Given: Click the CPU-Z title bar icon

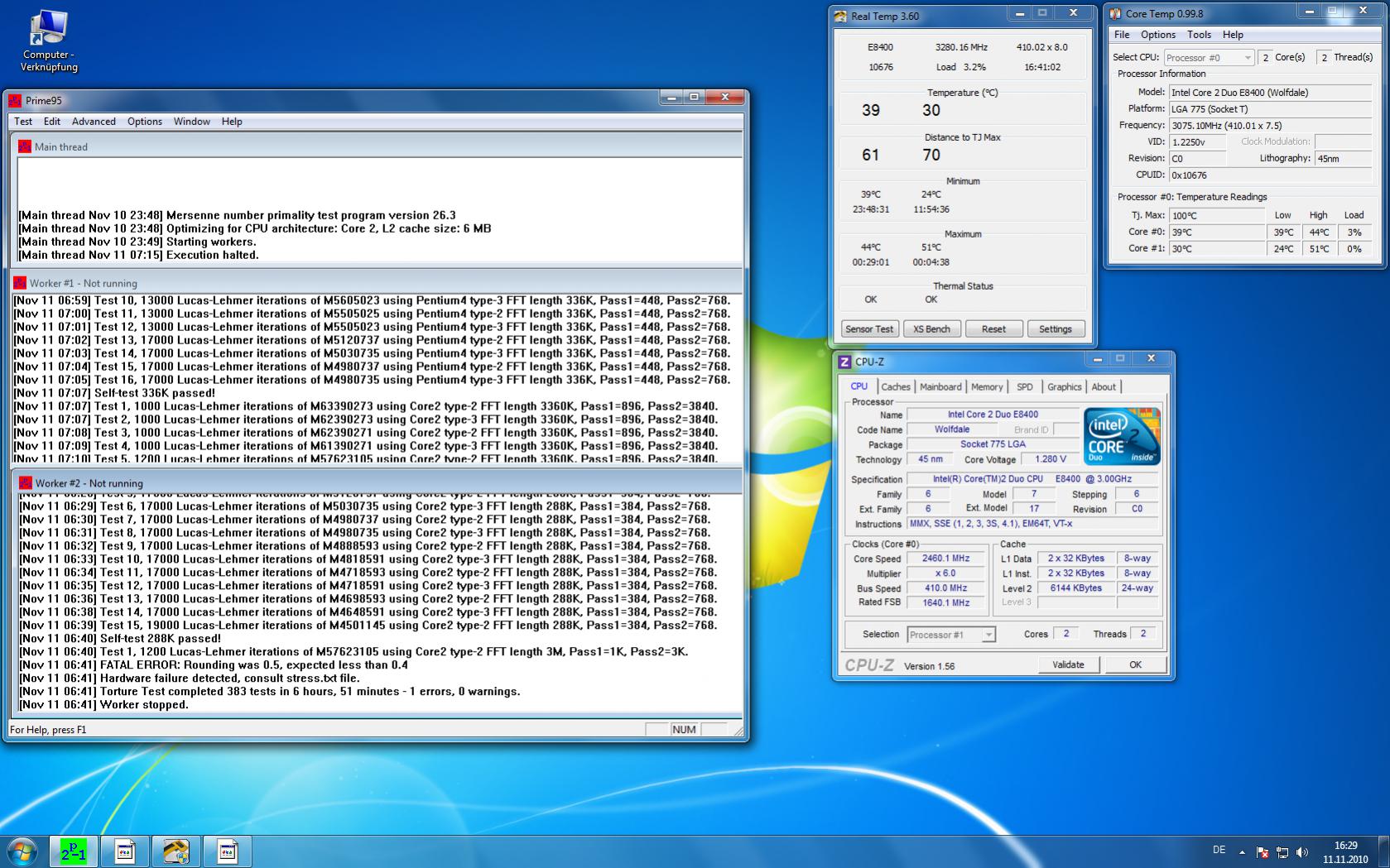Looking at the screenshot, I should point(844,362).
